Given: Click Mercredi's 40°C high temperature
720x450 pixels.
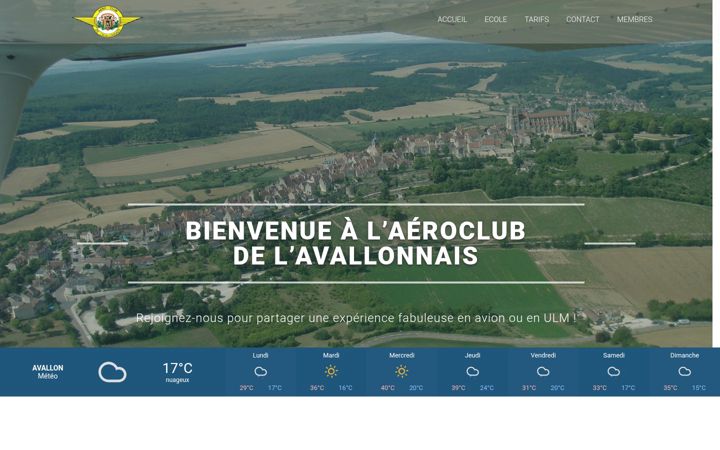Looking at the screenshot, I should tap(388, 388).
